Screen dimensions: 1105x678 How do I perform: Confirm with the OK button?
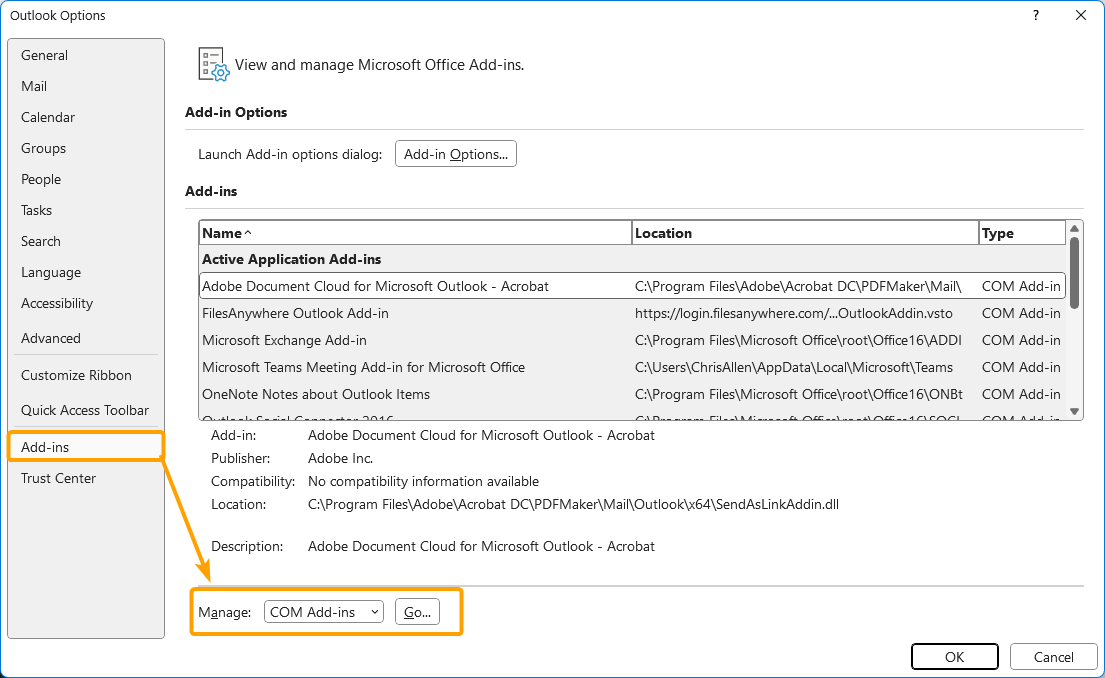pyautogui.click(x=954, y=657)
